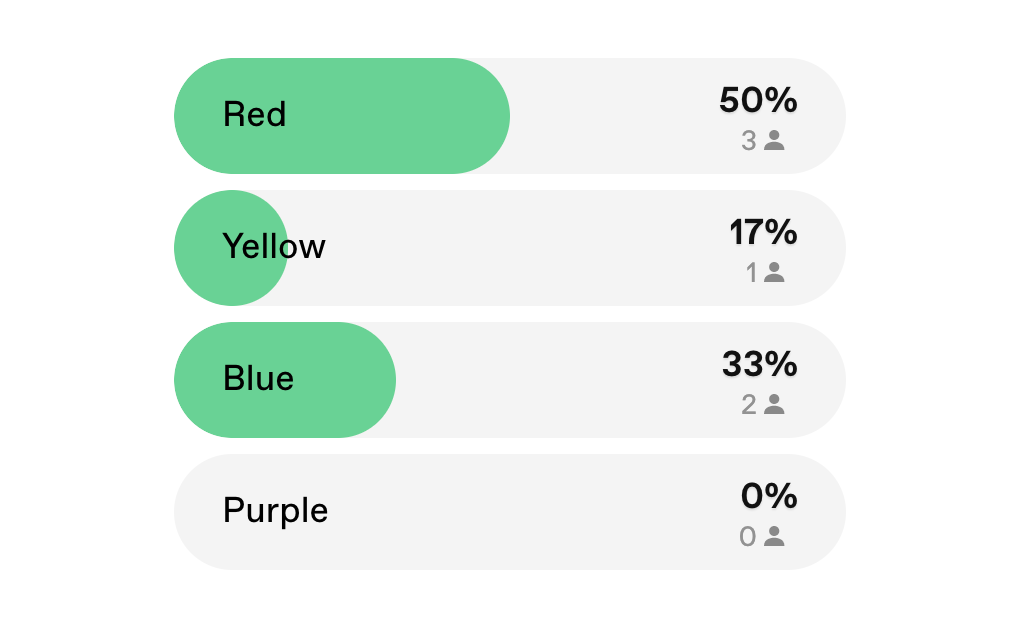Click the 0% result for Purple
Image resolution: width=1020 pixels, height=638 pixels.
769,496
